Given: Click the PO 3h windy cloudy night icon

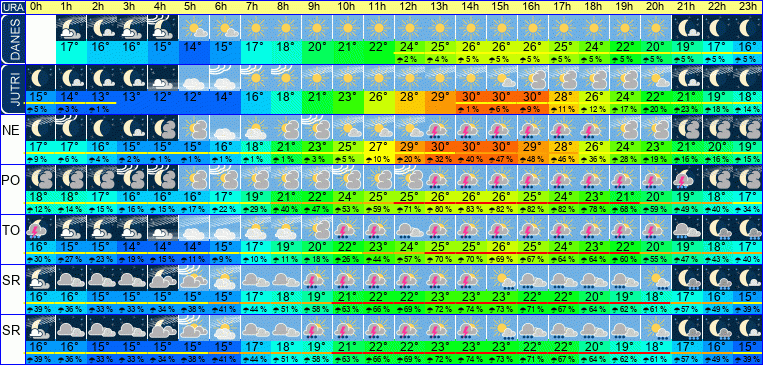Looking at the screenshot, I should click(133, 178).
